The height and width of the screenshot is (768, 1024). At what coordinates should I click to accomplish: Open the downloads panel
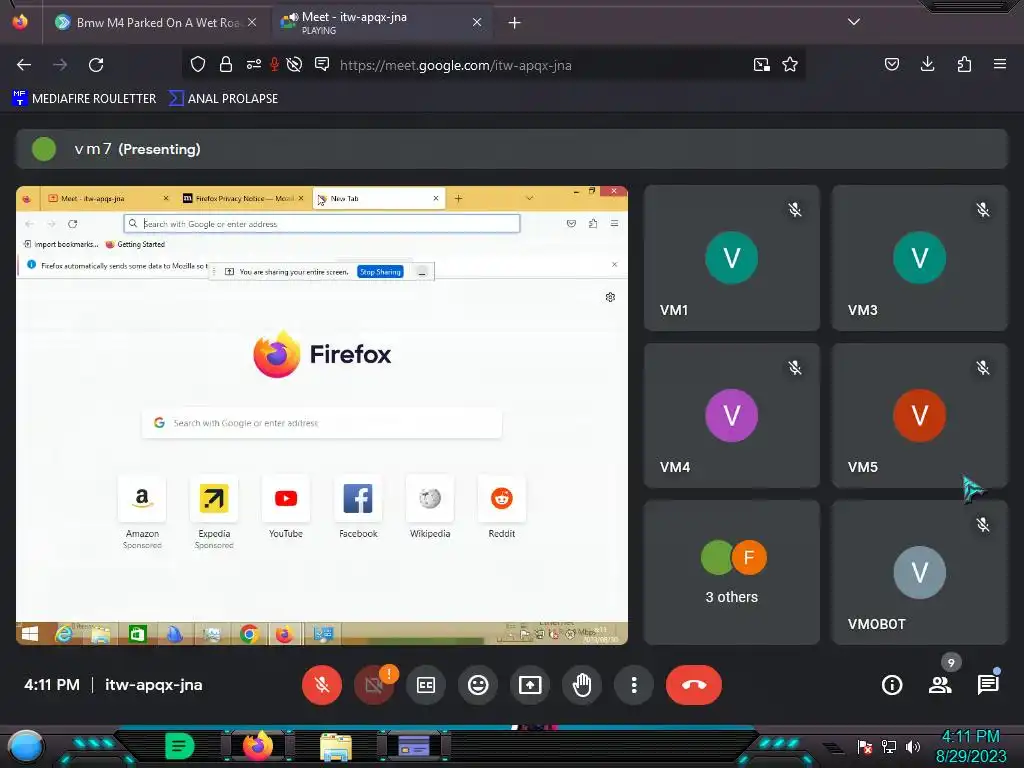(x=927, y=64)
